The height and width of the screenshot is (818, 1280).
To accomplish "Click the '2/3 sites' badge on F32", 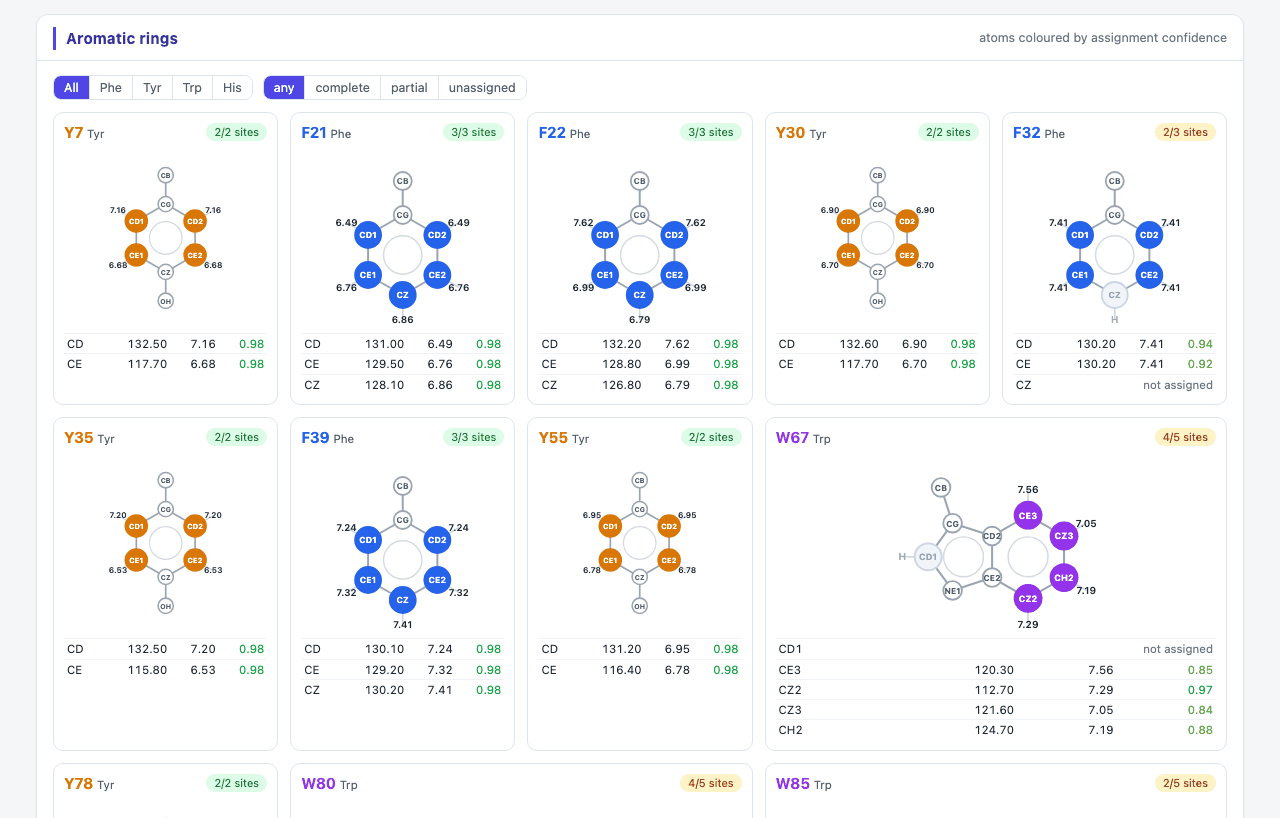I will click(1185, 132).
